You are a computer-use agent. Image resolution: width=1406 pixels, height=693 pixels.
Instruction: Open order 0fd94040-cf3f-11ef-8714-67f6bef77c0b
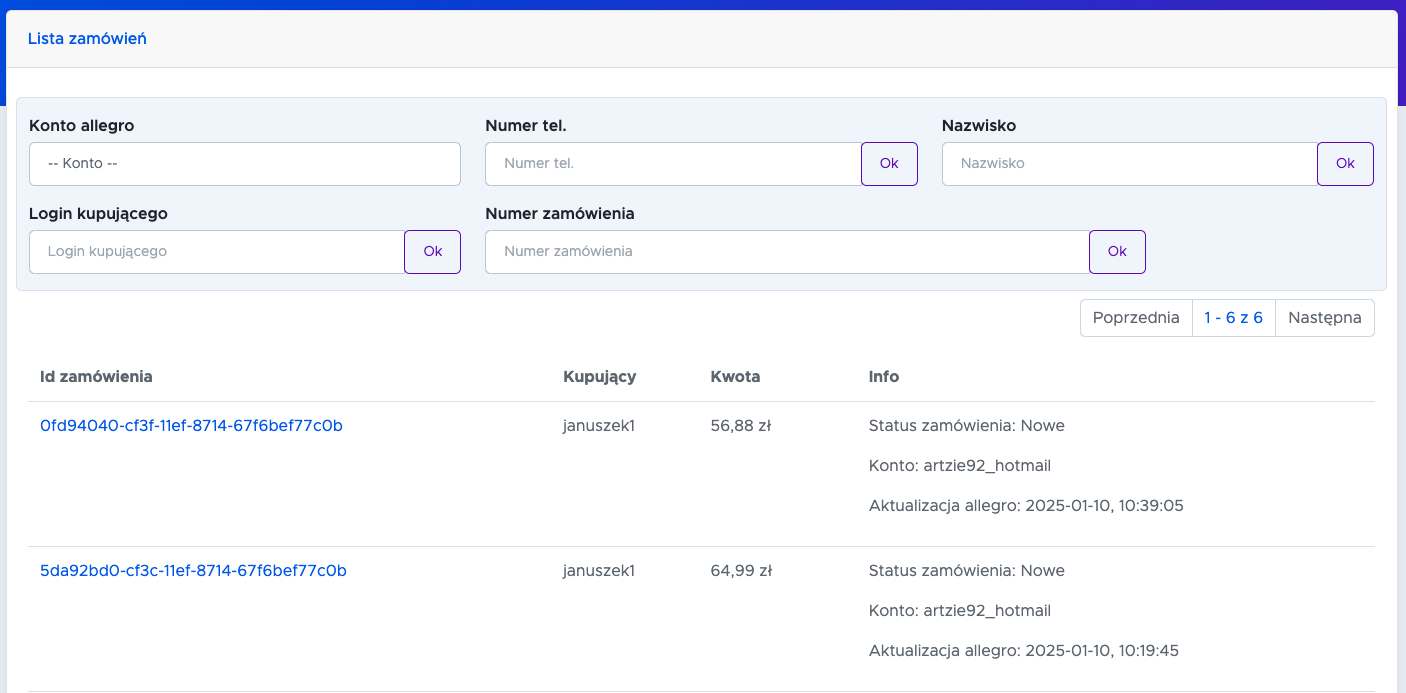point(191,426)
